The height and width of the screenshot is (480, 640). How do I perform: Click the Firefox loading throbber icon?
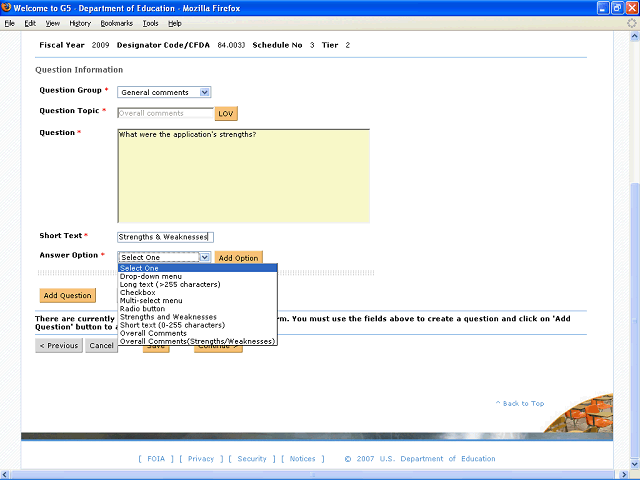632,23
